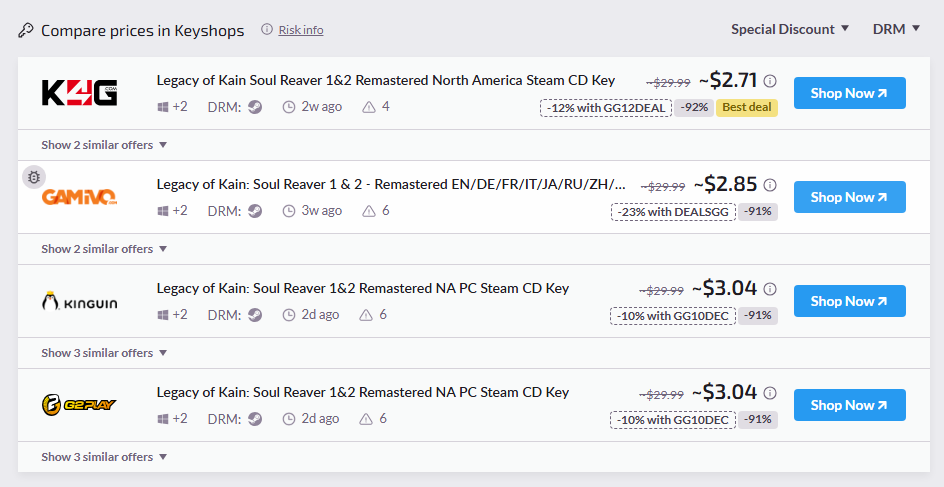Expand similar offers under K4G

pos(104,145)
